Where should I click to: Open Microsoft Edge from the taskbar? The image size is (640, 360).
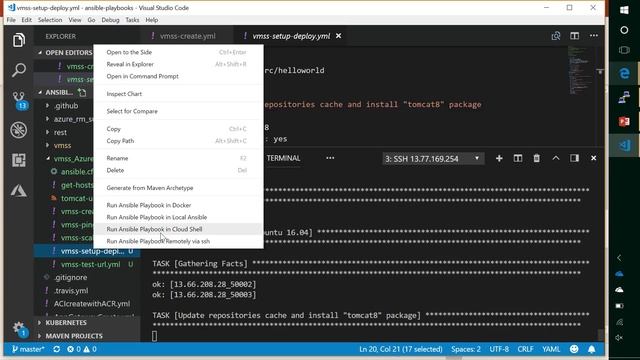(x=624, y=73)
